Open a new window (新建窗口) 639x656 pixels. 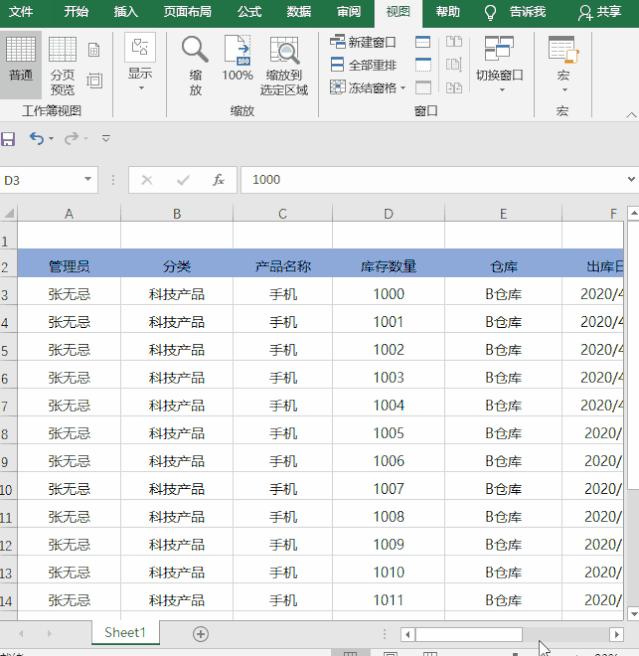tap(363, 42)
